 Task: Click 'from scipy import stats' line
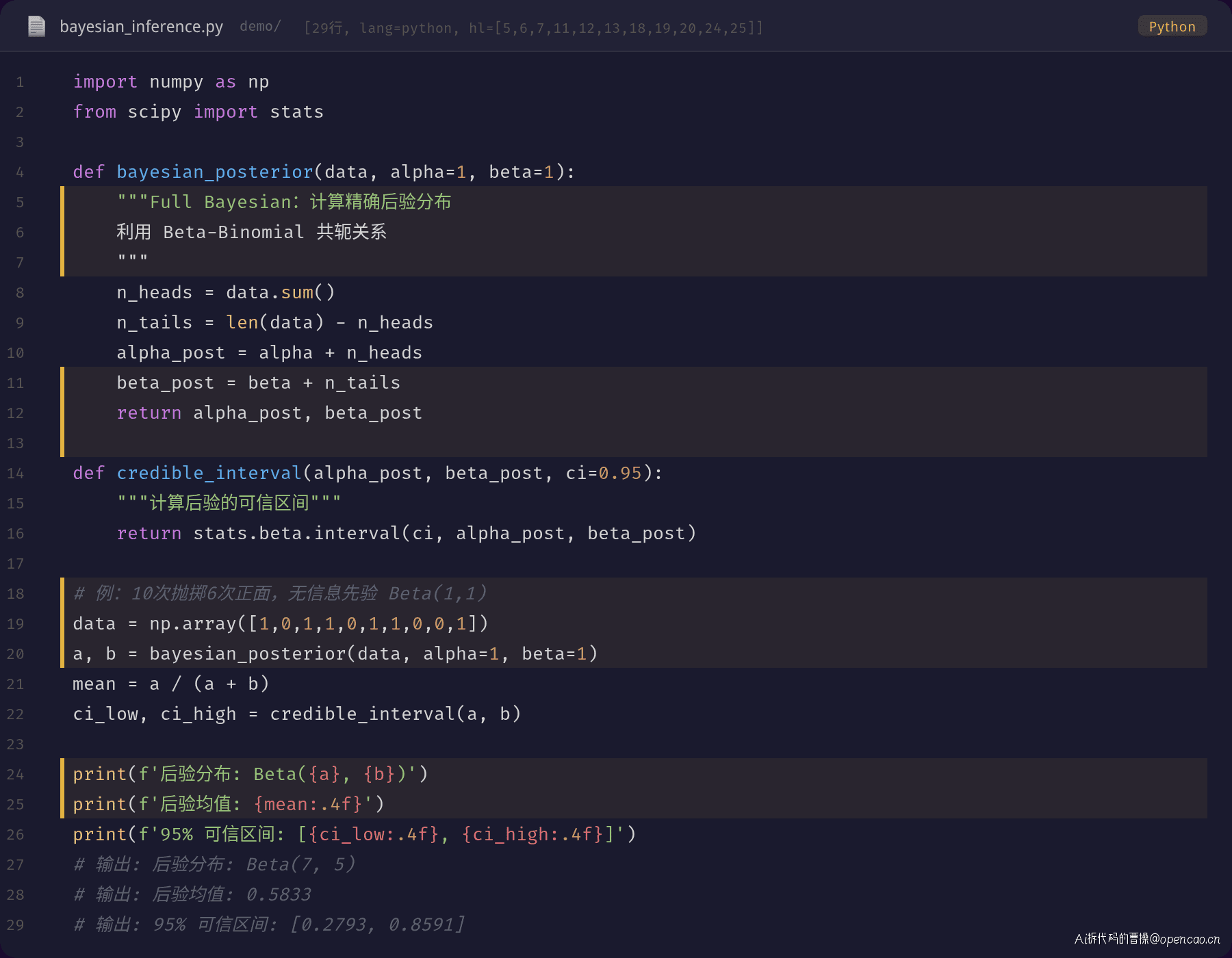(198, 112)
